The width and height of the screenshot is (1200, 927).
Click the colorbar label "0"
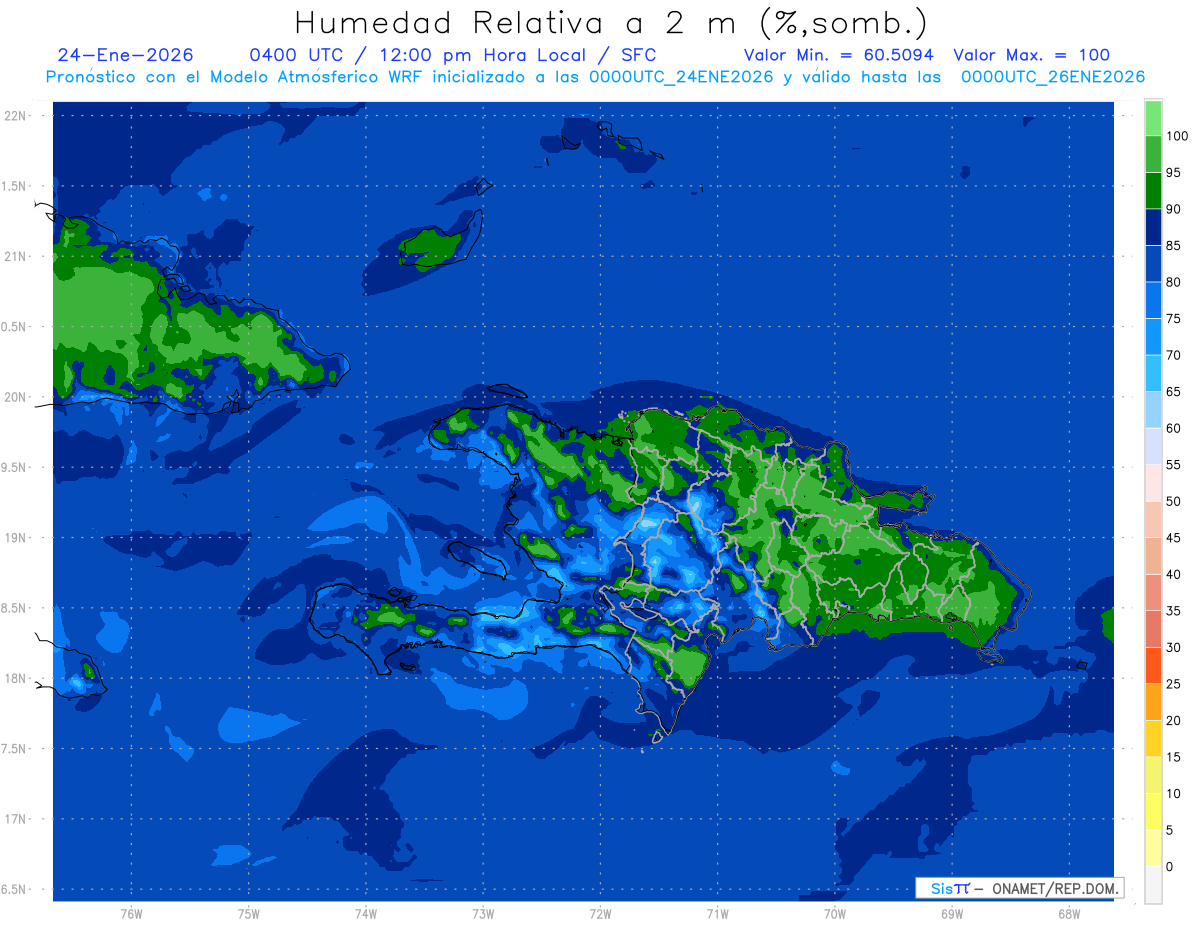(x=1170, y=866)
